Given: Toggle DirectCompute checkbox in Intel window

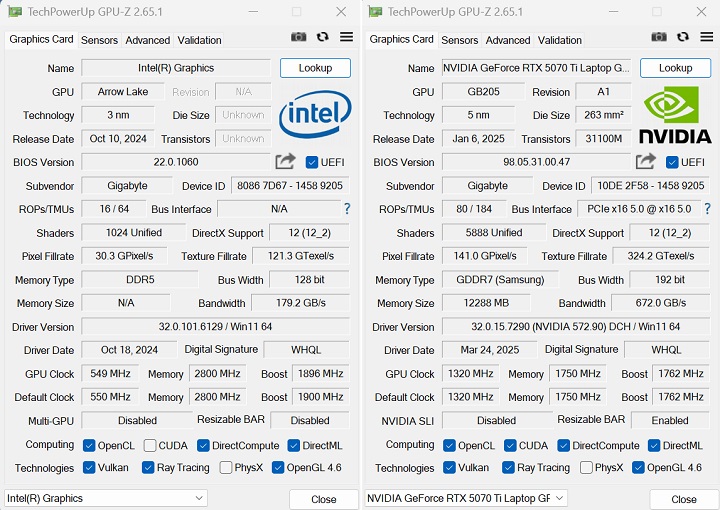Looking at the screenshot, I should click(x=203, y=445).
